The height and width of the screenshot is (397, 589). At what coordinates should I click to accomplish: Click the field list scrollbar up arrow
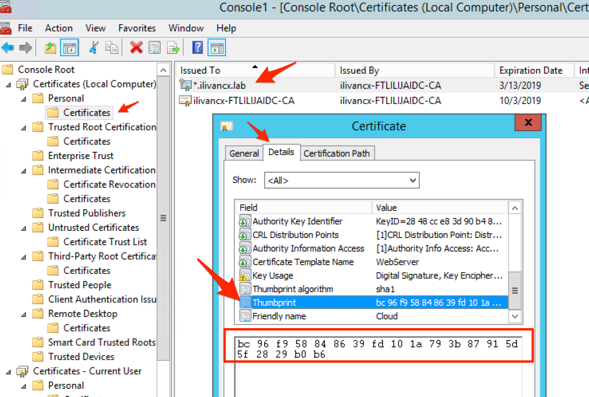[515, 208]
